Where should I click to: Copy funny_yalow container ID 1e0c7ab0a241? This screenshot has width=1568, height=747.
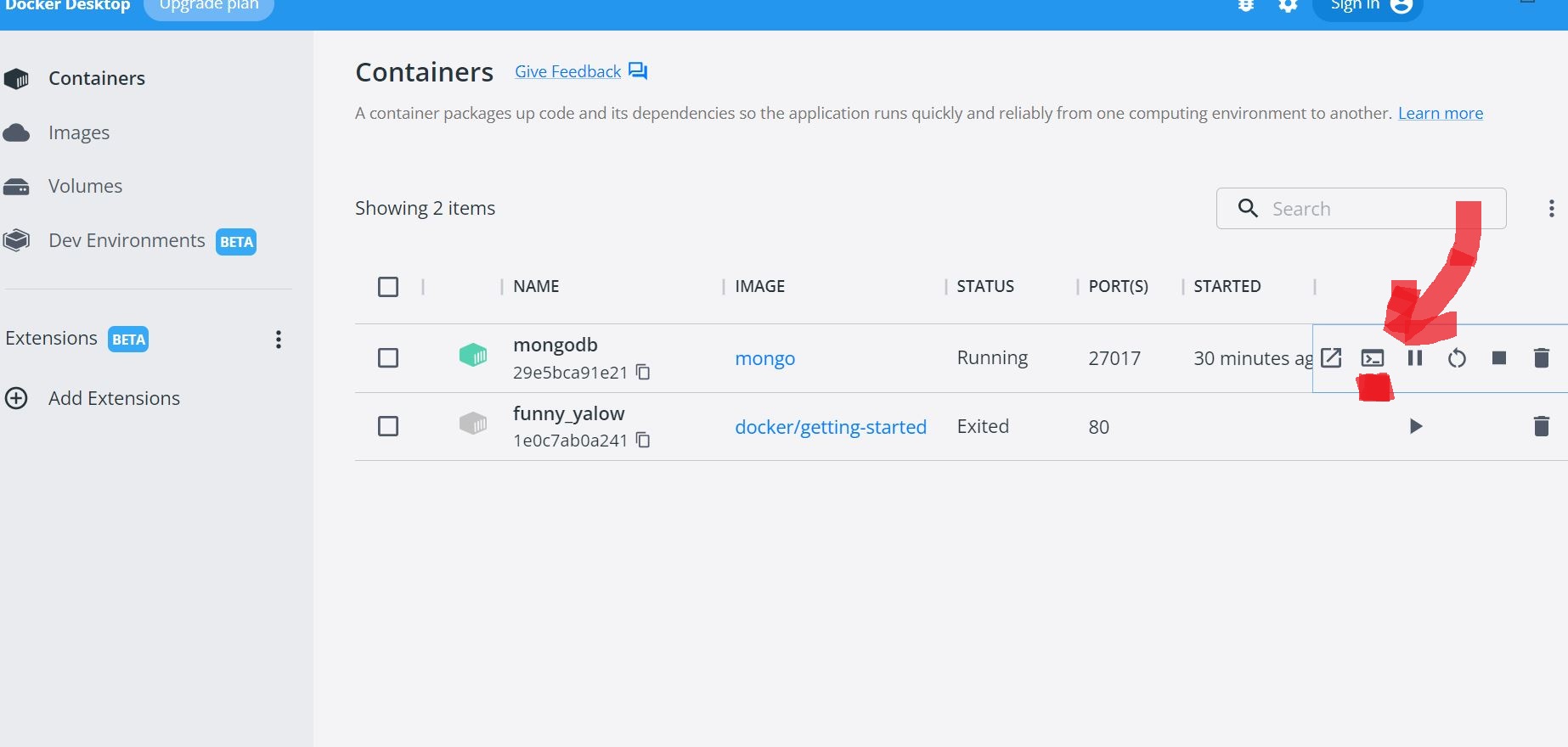coord(644,440)
